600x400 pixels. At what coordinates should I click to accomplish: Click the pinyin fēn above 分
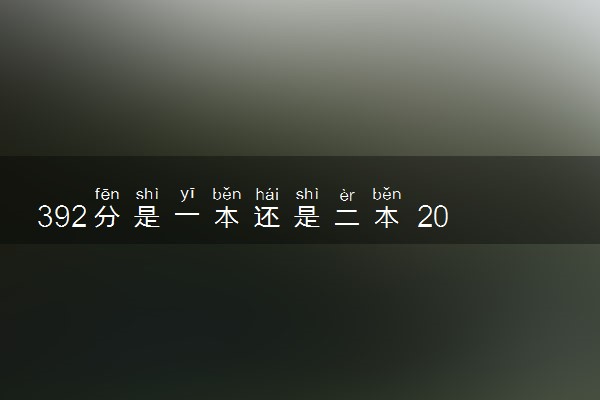[x=107, y=194]
